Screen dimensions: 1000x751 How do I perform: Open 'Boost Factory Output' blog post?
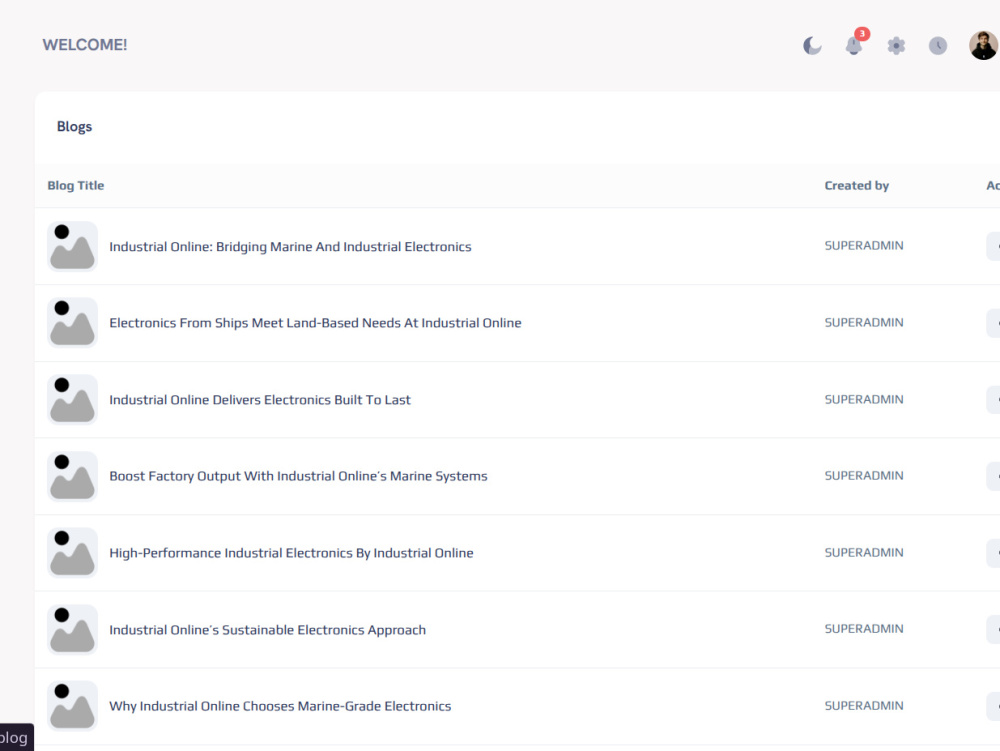[x=297, y=476]
